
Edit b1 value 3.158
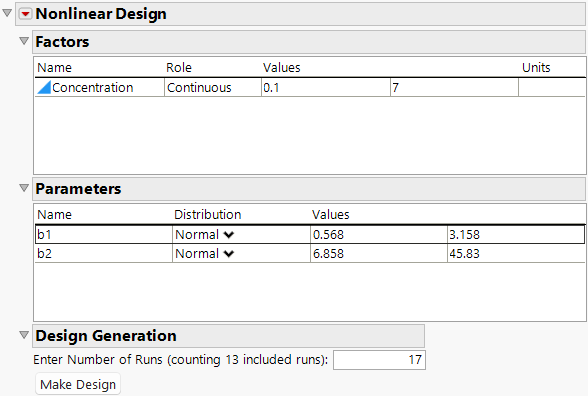click(516, 235)
